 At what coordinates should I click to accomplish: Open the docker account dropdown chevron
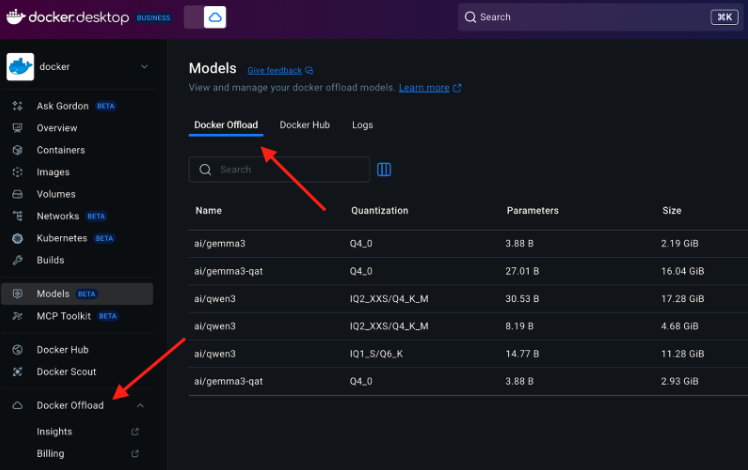pos(144,67)
